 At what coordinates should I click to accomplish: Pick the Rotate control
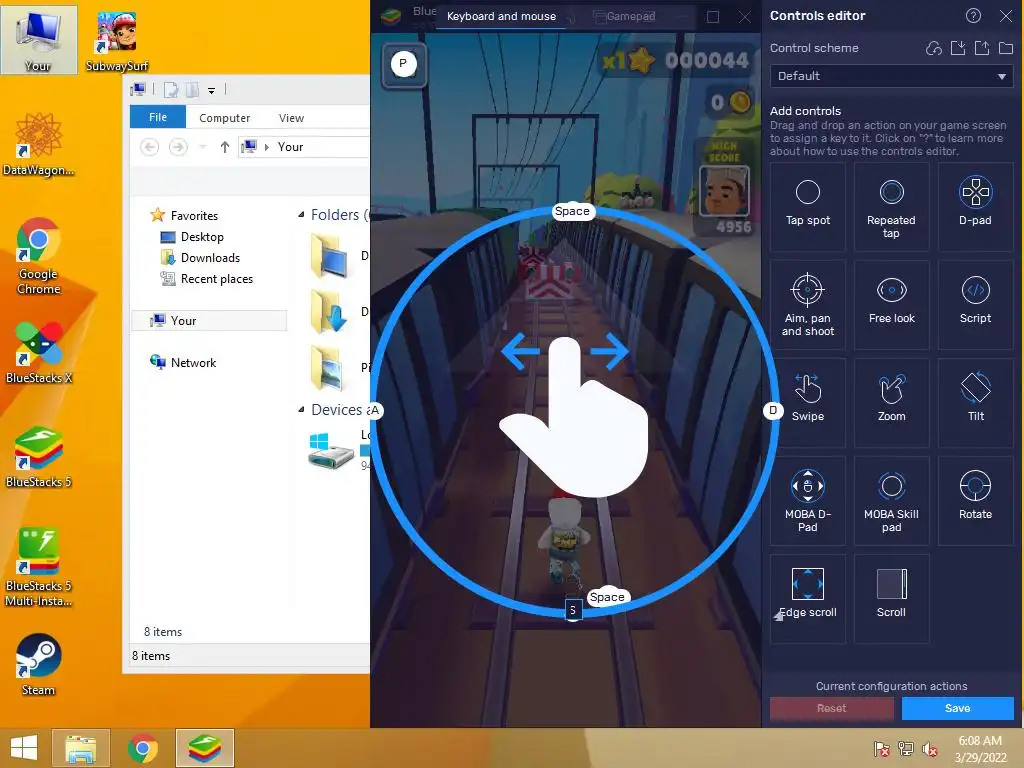pyautogui.click(x=975, y=500)
